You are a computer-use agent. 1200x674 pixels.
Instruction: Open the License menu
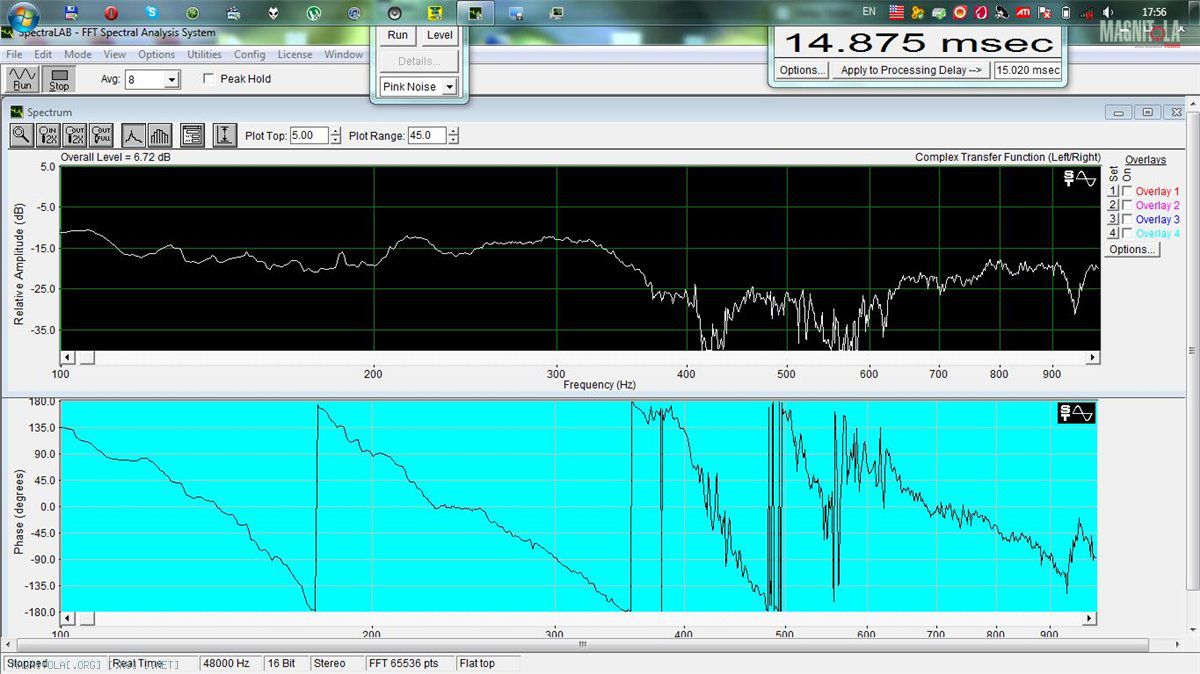click(295, 55)
